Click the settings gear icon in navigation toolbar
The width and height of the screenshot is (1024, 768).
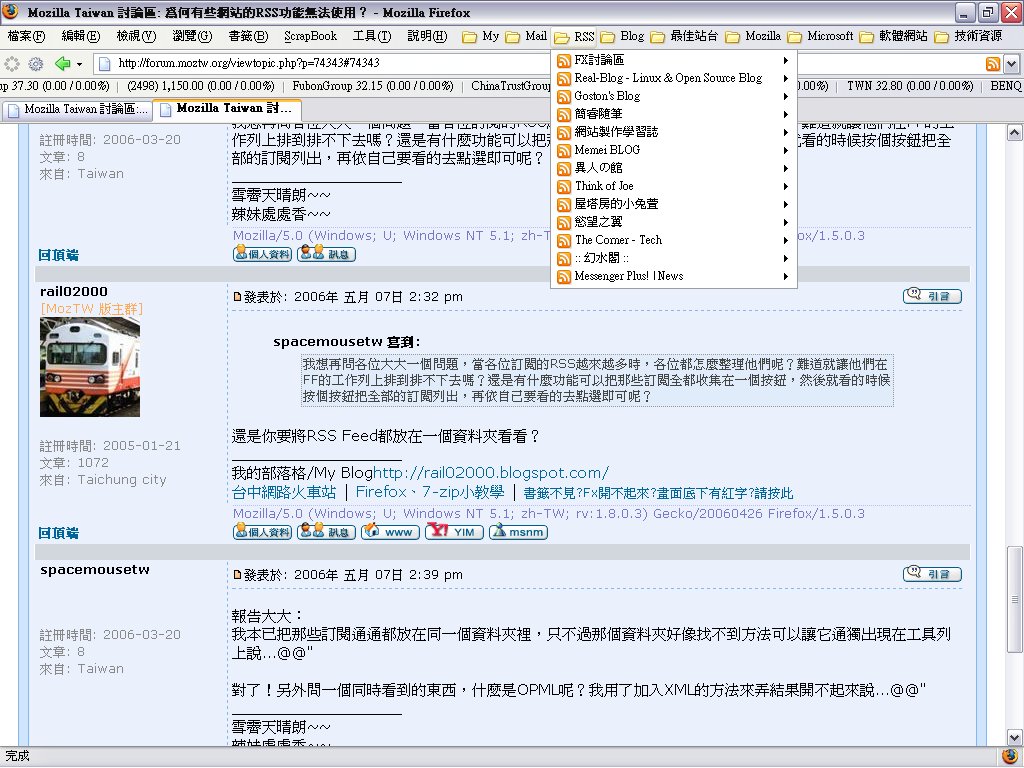[x=36, y=63]
